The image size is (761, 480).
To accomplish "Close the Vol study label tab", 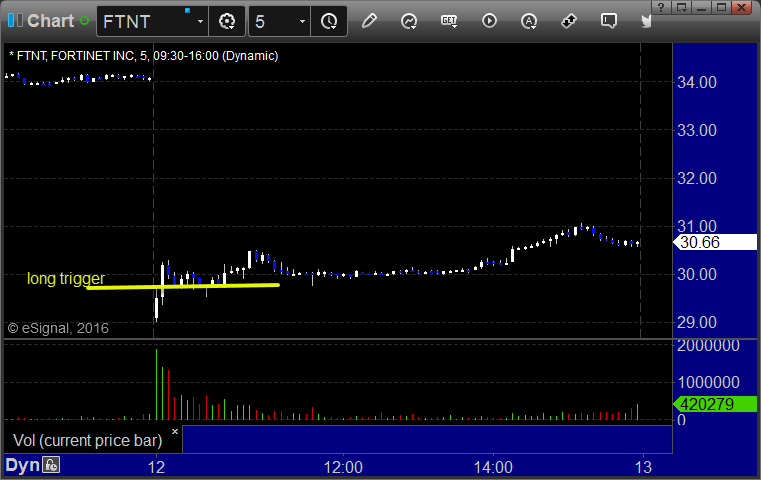I will pos(175,431).
